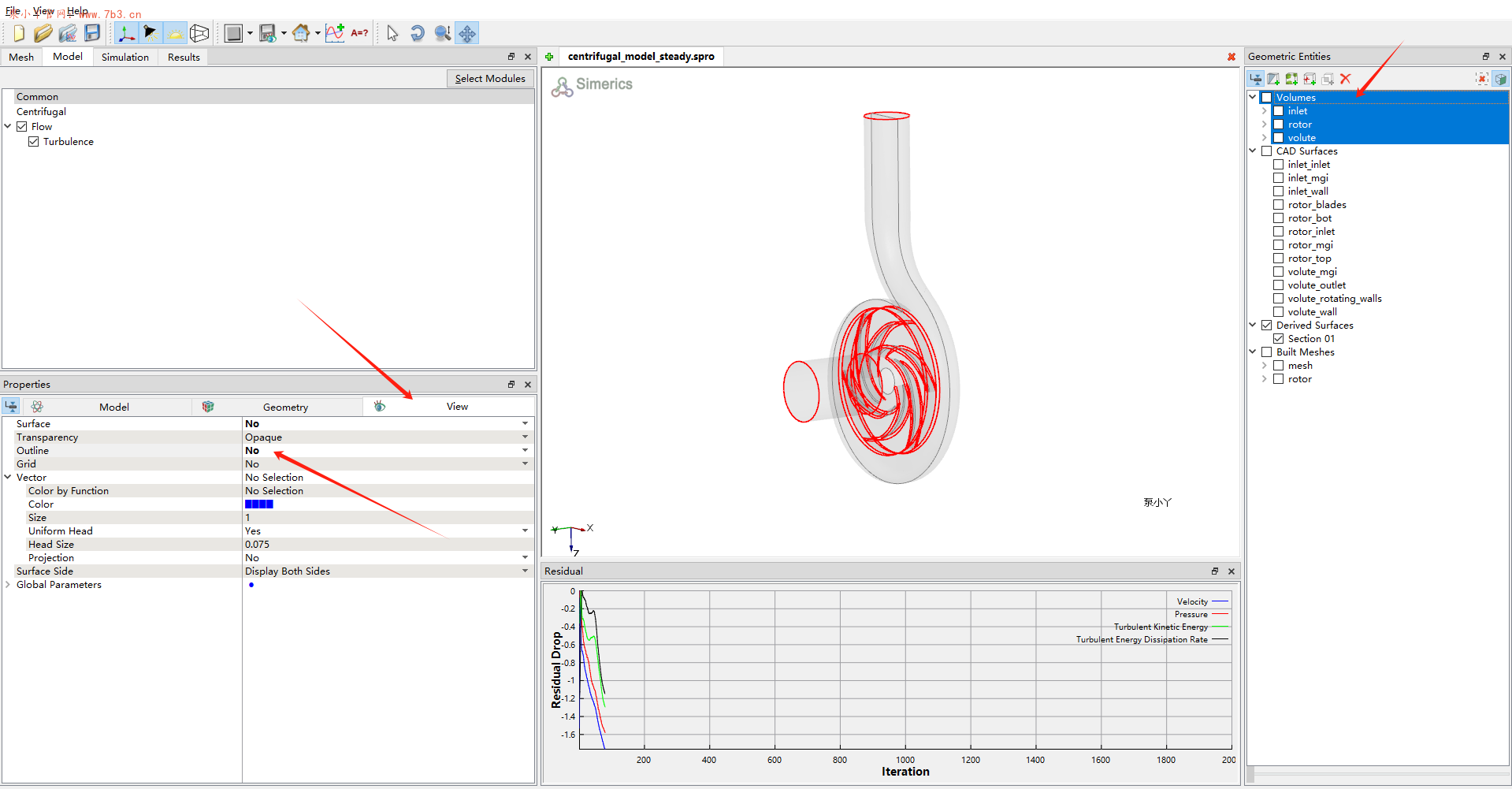Viewport: 1512px width, 789px height.
Task: Expand the Global Parameters group
Action: (8, 585)
